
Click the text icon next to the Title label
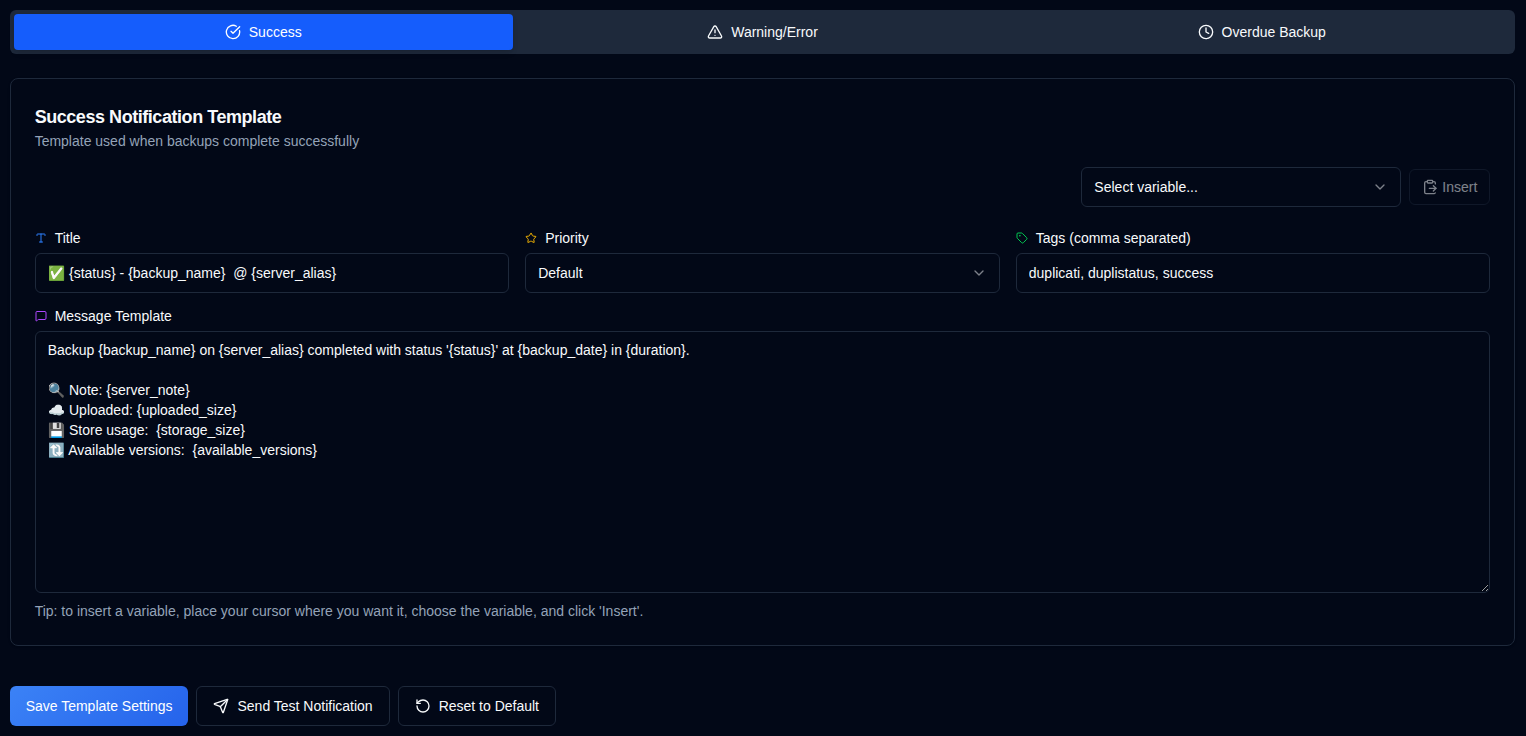(41, 237)
